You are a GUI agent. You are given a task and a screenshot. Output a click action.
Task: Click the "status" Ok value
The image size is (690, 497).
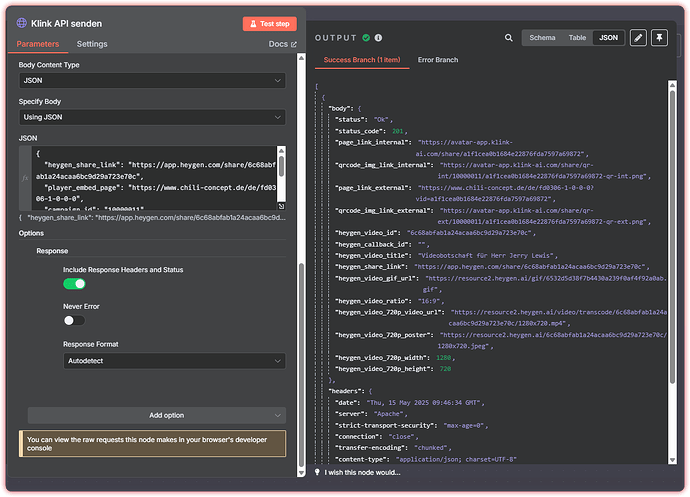(x=382, y=120)
